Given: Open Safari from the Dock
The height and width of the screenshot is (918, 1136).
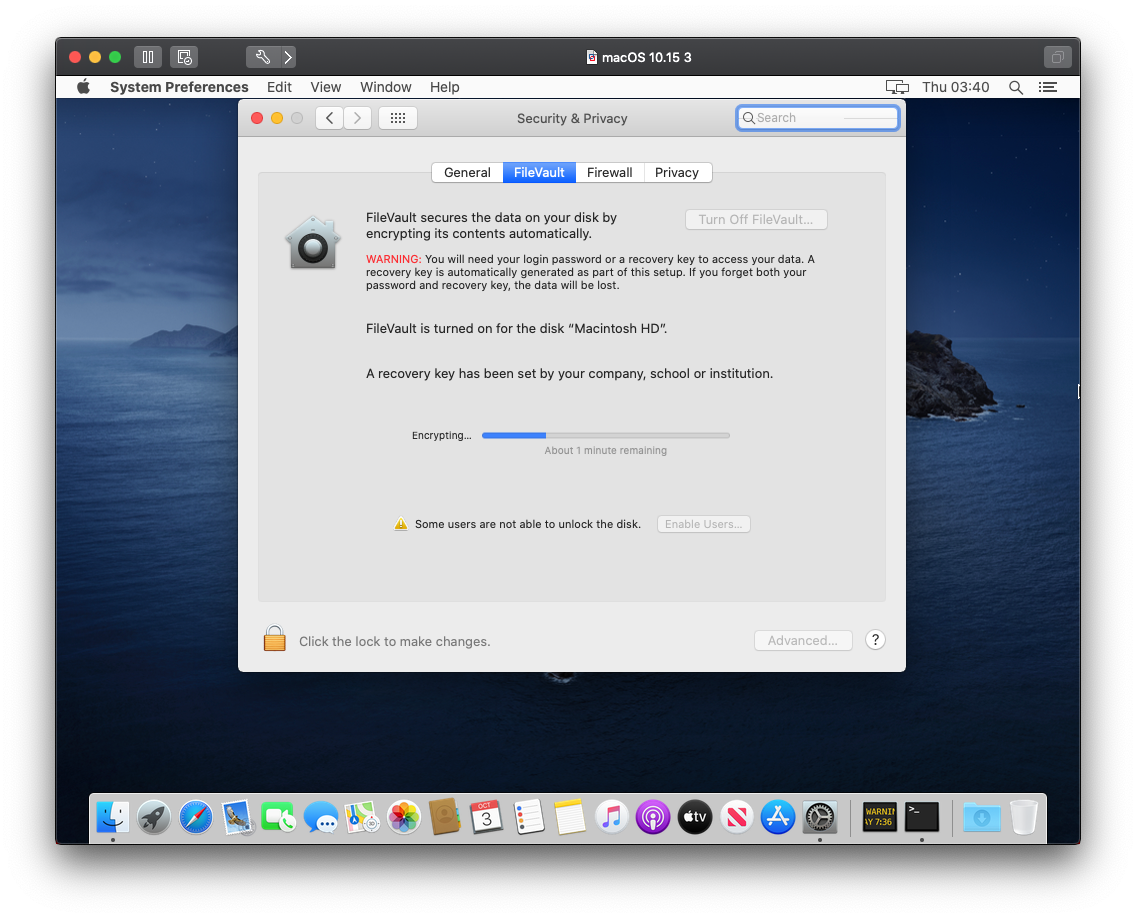Looking at the screenshot, I should (x=196, y=817).
